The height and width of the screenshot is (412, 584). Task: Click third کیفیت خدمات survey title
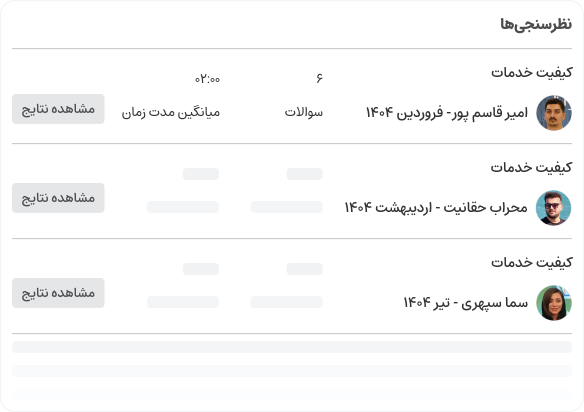click(531, 262)
